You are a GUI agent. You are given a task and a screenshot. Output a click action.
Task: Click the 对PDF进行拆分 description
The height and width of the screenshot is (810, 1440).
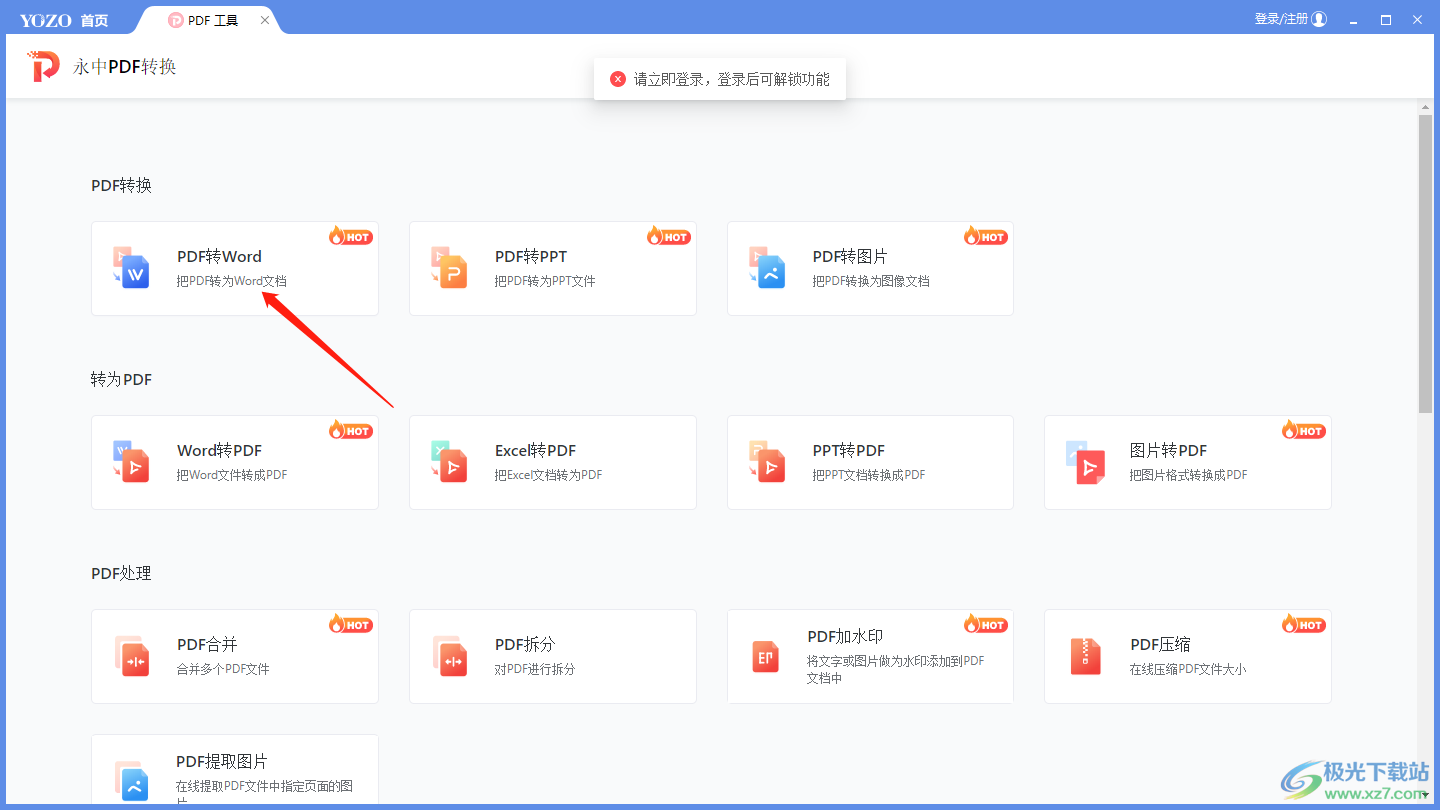(x=535, y=669)
